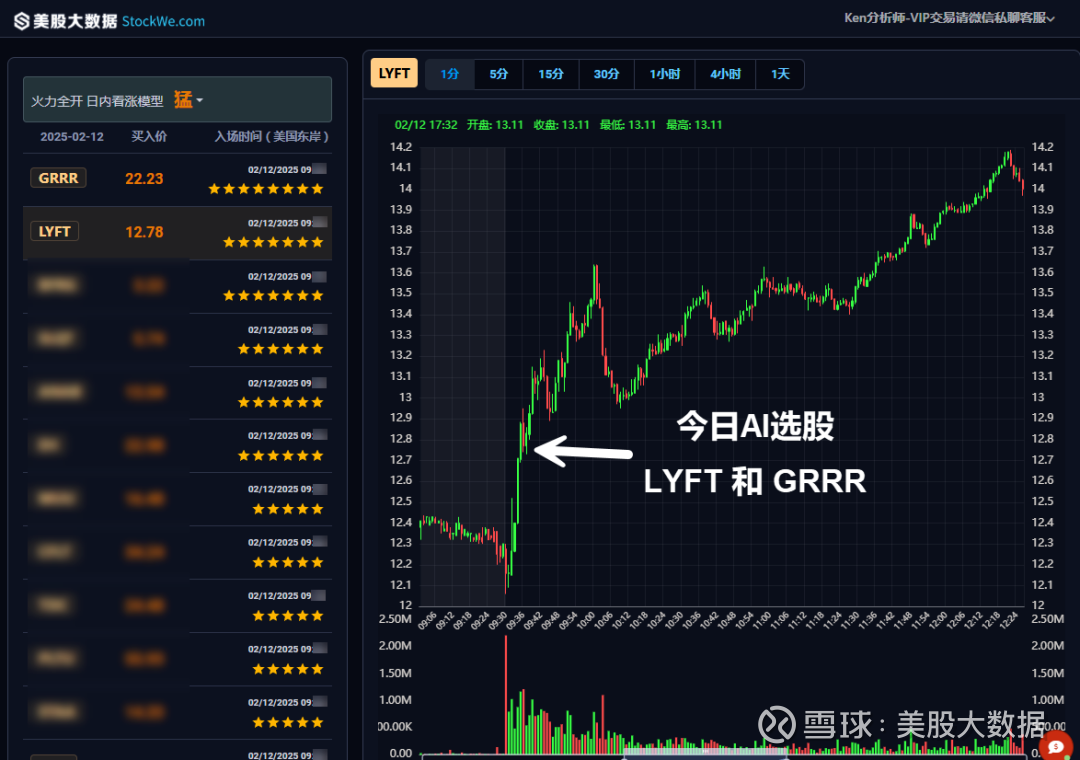1080x760 pixels.
Task: Click the GRRR buy price 22.23
Action: [144, 178]
